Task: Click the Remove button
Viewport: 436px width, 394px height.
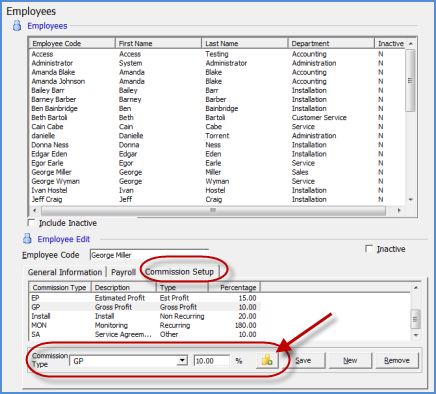Action: 397,360
